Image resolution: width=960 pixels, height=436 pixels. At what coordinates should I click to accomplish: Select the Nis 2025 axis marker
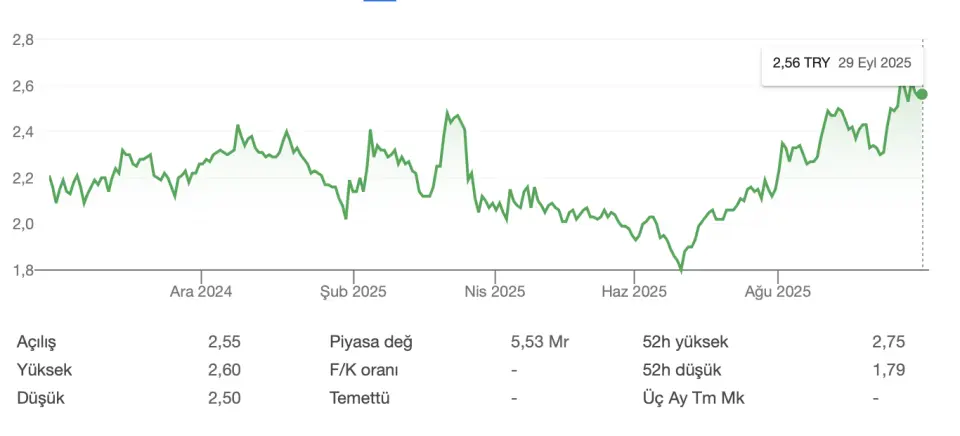coord(495,291)
